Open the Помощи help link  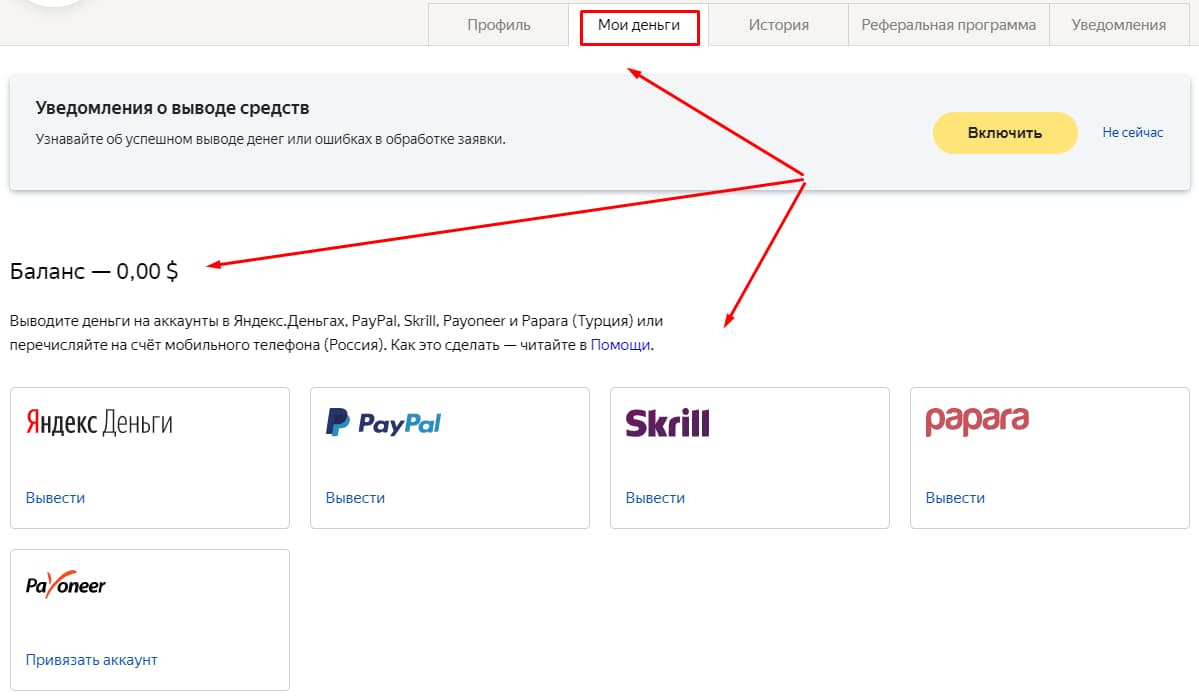[620, 345]
